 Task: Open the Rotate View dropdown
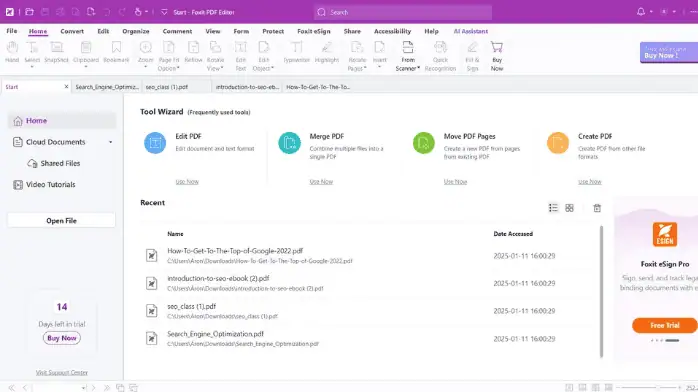222,69
